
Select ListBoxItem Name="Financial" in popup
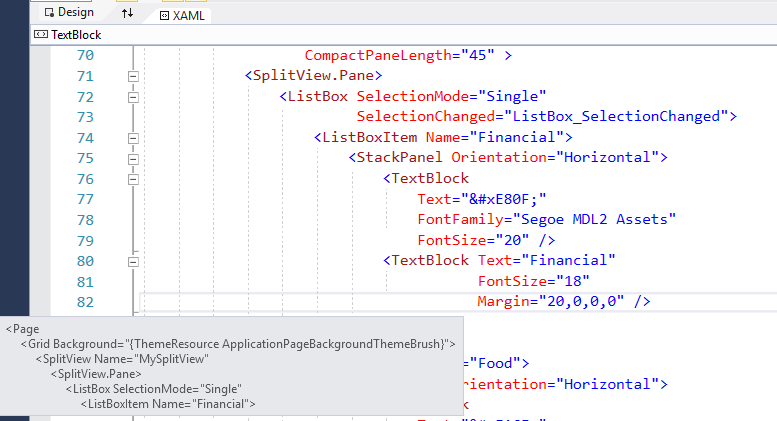tap(168, 403)
